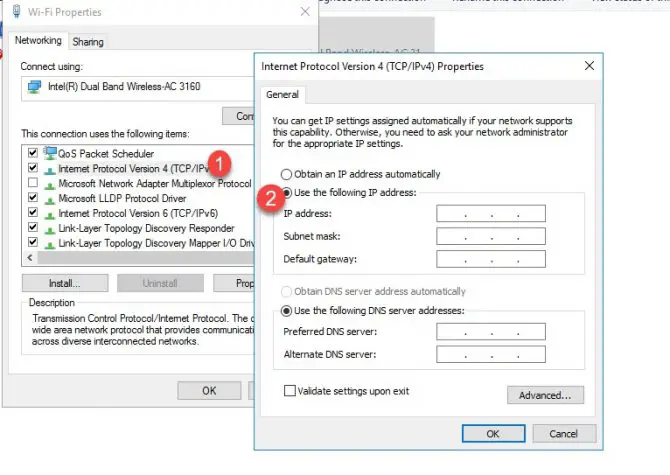Select Microsoft Network Adapter Multiplexor Protocol text

pyautogui.click(x=155, y=184)
